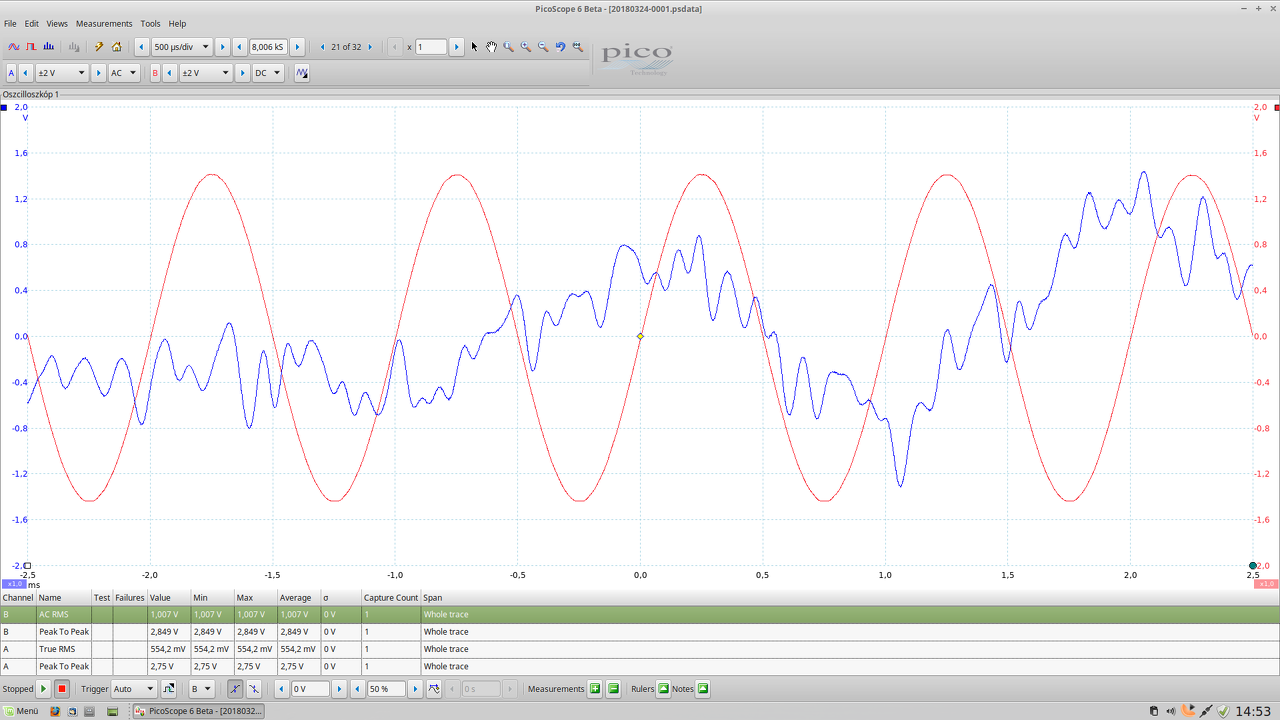Select Persistence mode icon

click(x=31, y=47)
